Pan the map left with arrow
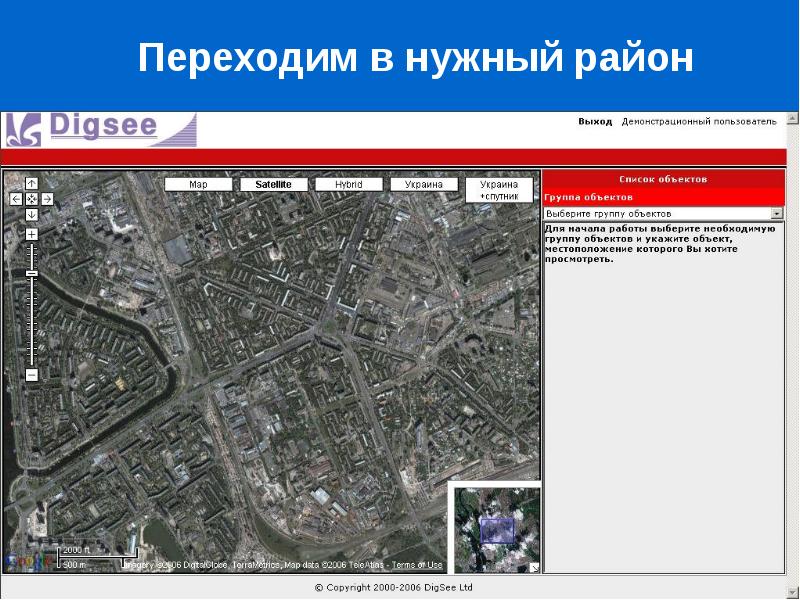 pos(16,199)
